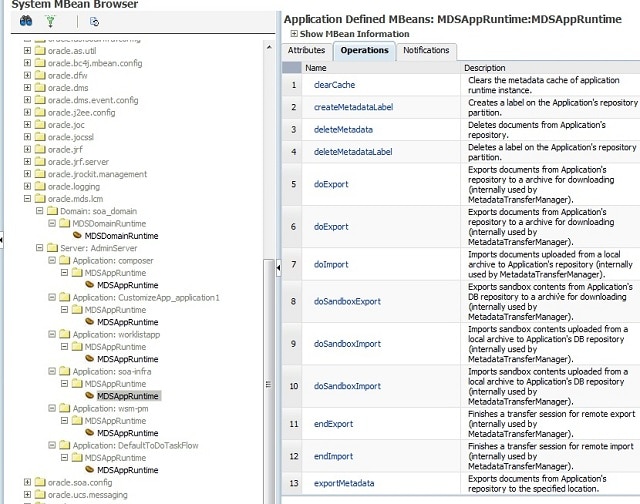Expand the oracle.soa.config node
This screenshot has width=640, height=504.
tap(27, 482)
